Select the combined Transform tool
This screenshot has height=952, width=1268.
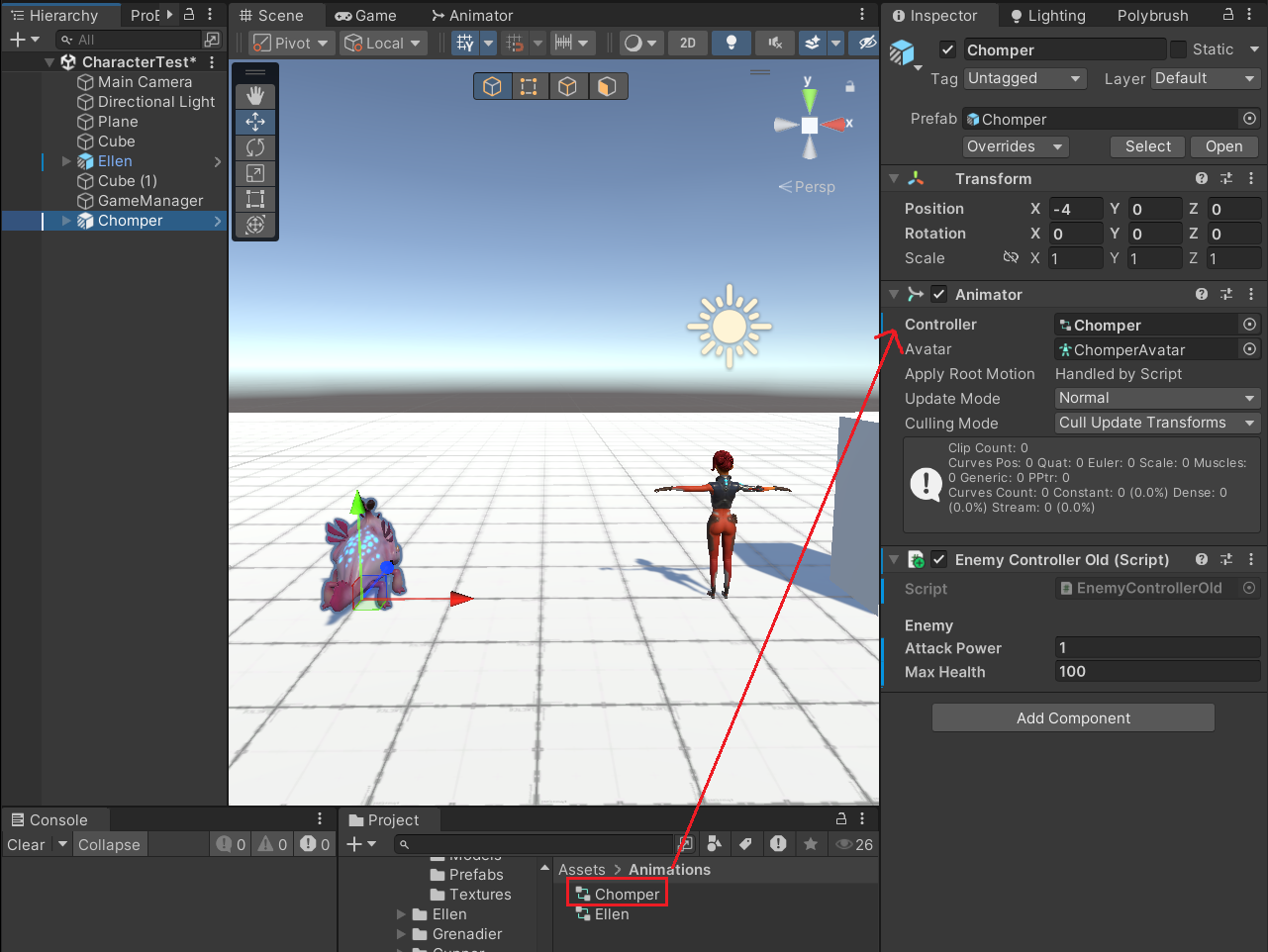pos(255,225)
